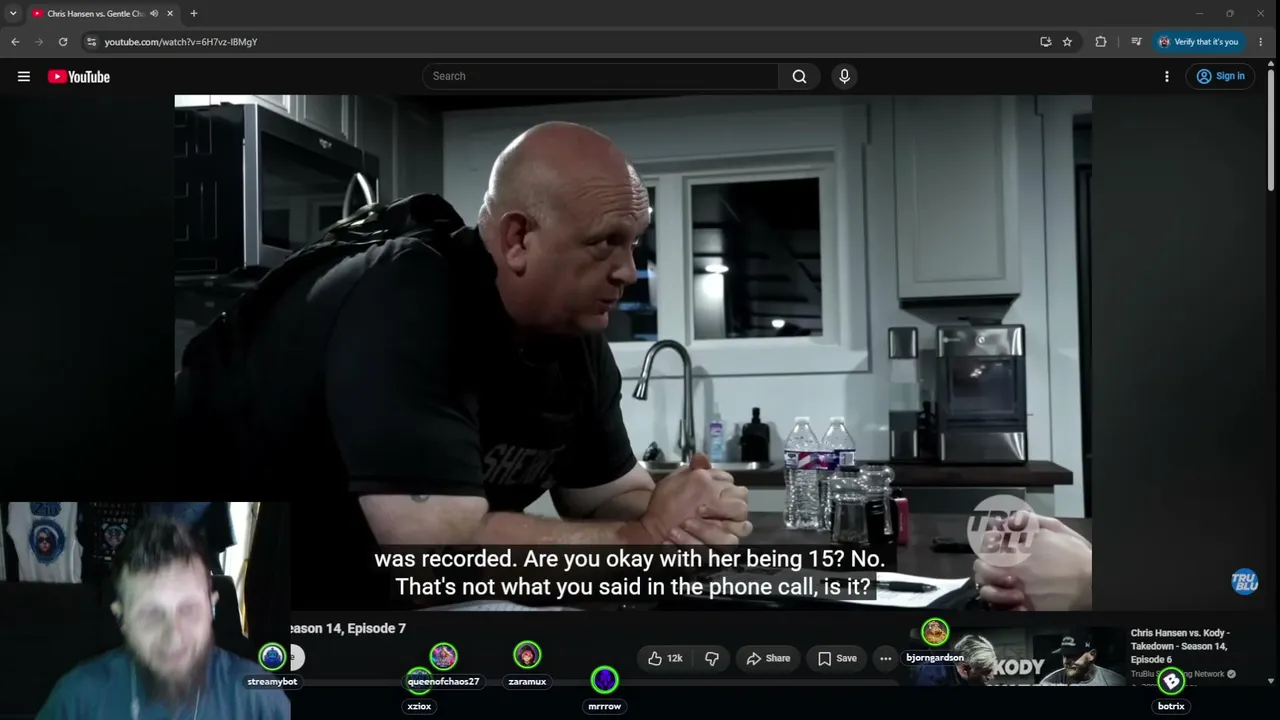
Task: Click the page vertical scrollbar
Action: (1271, 130)
